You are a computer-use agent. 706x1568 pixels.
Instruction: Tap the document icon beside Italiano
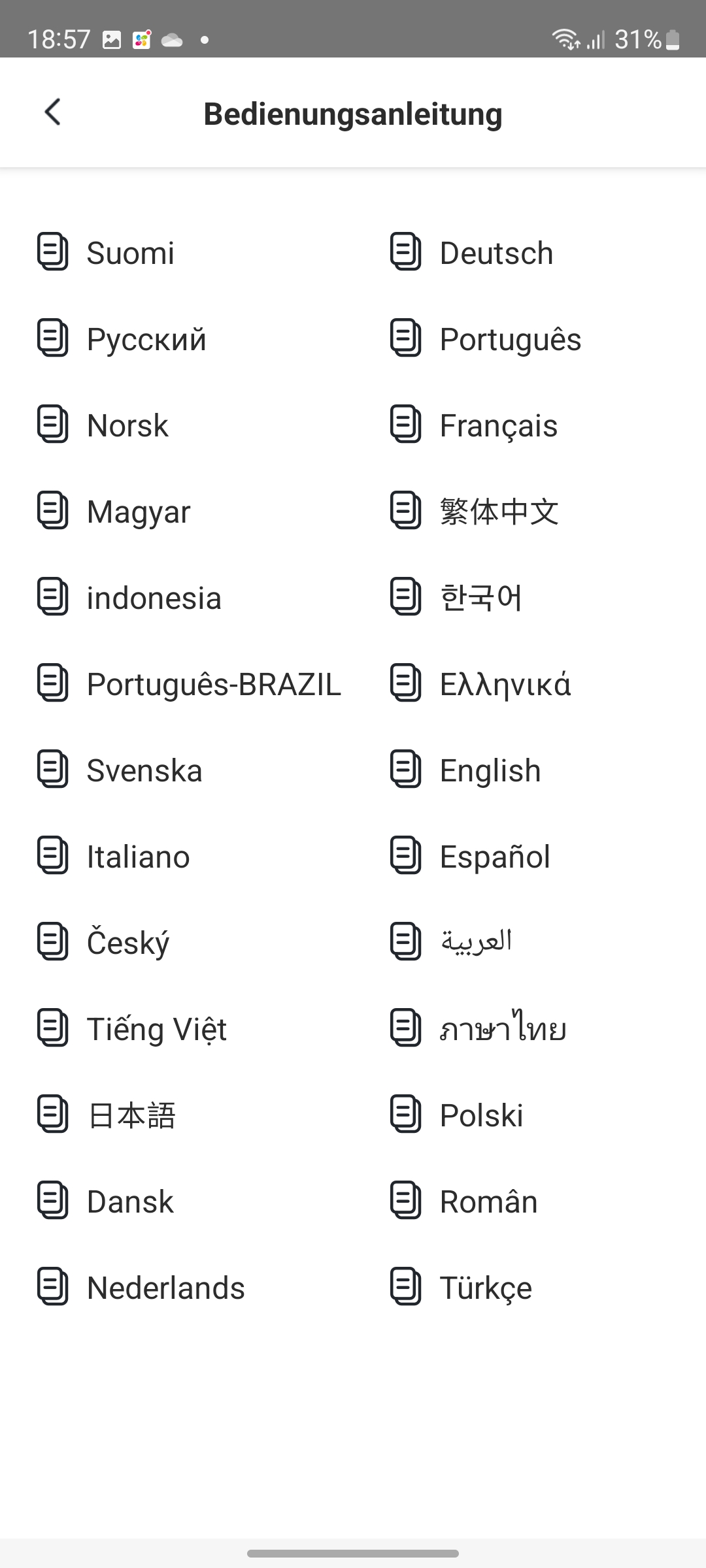[53, 855]
